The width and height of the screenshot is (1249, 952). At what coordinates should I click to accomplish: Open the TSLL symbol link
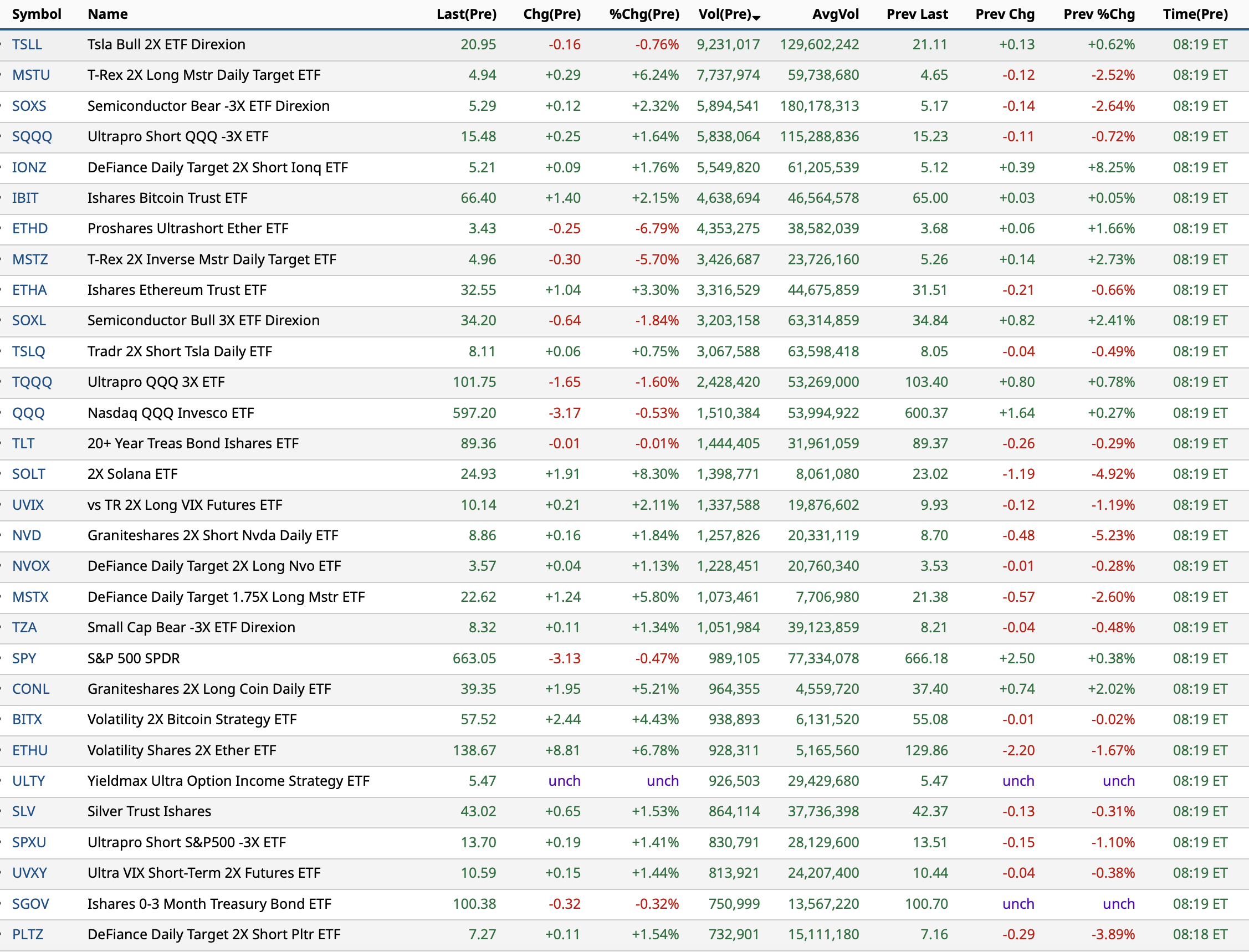click(27, 44)
